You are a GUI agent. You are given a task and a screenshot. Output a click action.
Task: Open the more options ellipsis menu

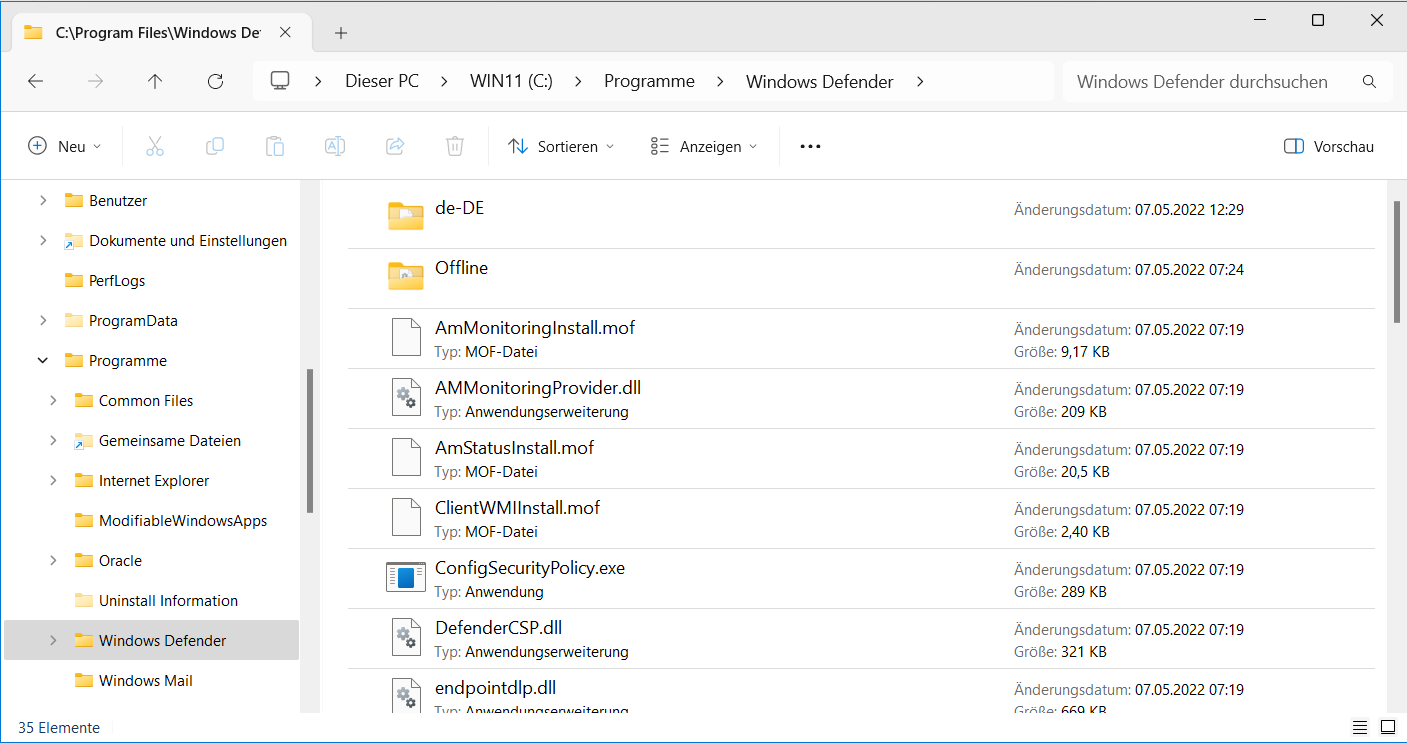810,146
